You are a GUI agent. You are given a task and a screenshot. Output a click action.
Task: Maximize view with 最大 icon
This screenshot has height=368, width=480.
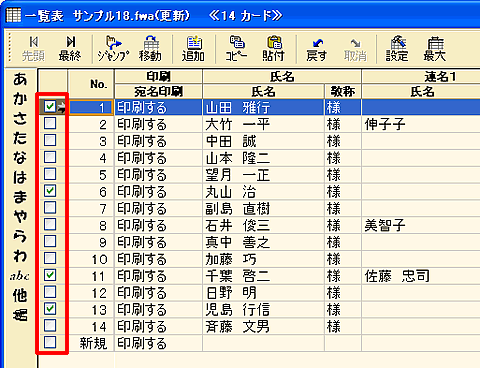435,49
